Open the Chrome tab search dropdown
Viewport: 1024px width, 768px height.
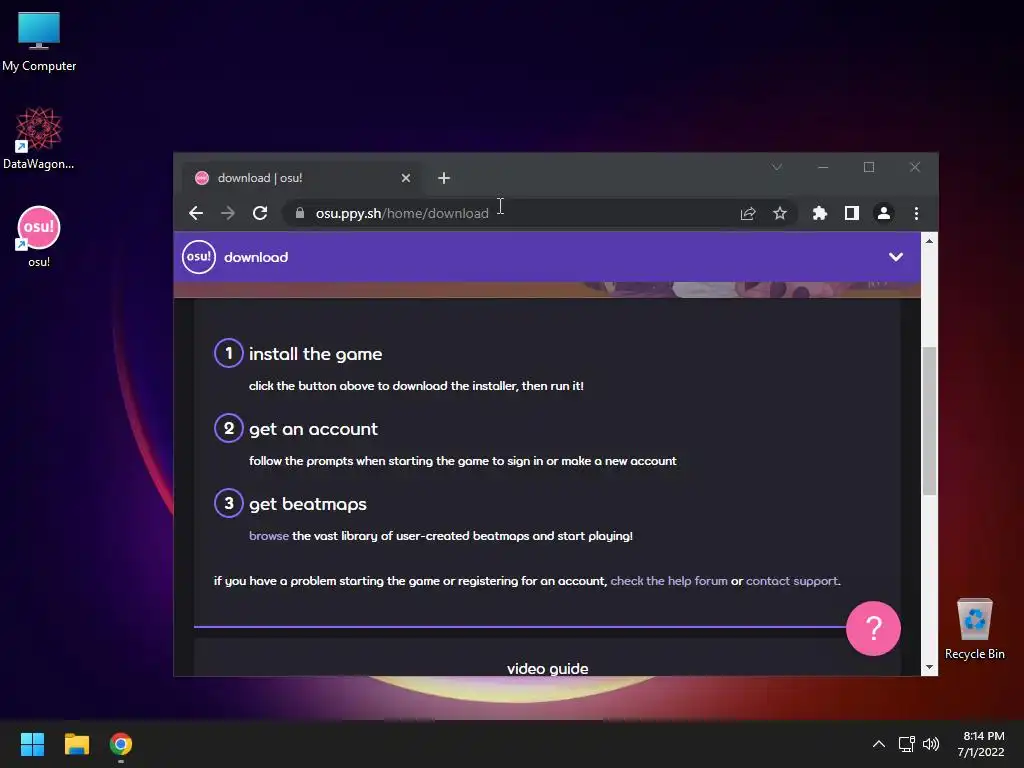pos(776,167)
